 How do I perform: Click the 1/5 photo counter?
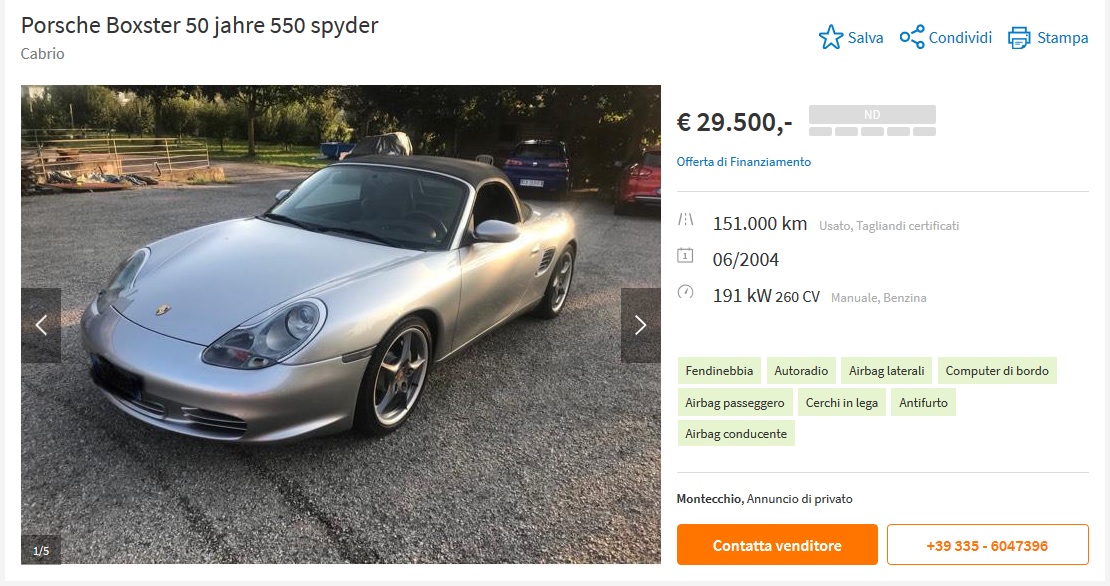point(41,551)
